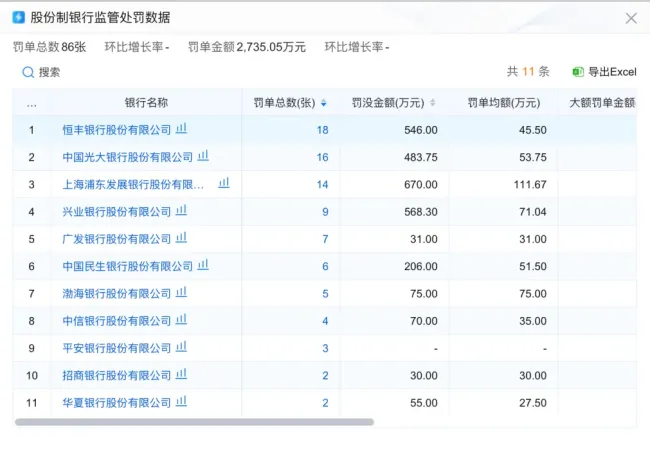The image size is (650, 463).
Task: Click the 483.75 penalty amount cell
Action: point(421,158)
